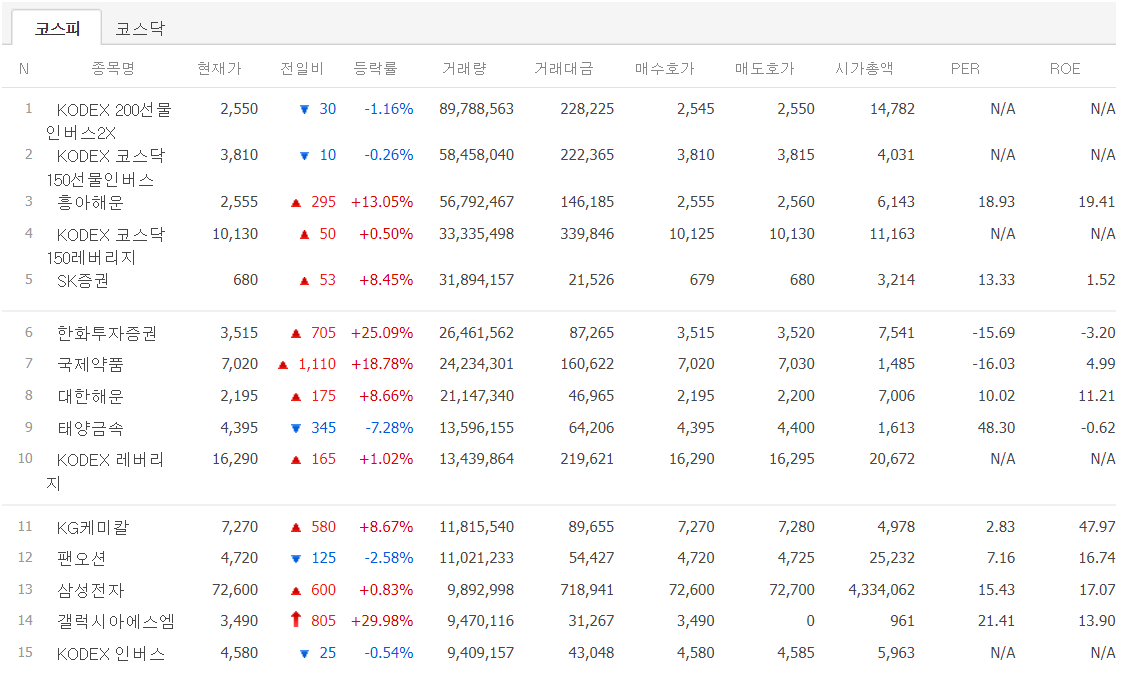The image size is (1128, 681).
Task: Click the 현재가 column header
Action: (219, 68)
